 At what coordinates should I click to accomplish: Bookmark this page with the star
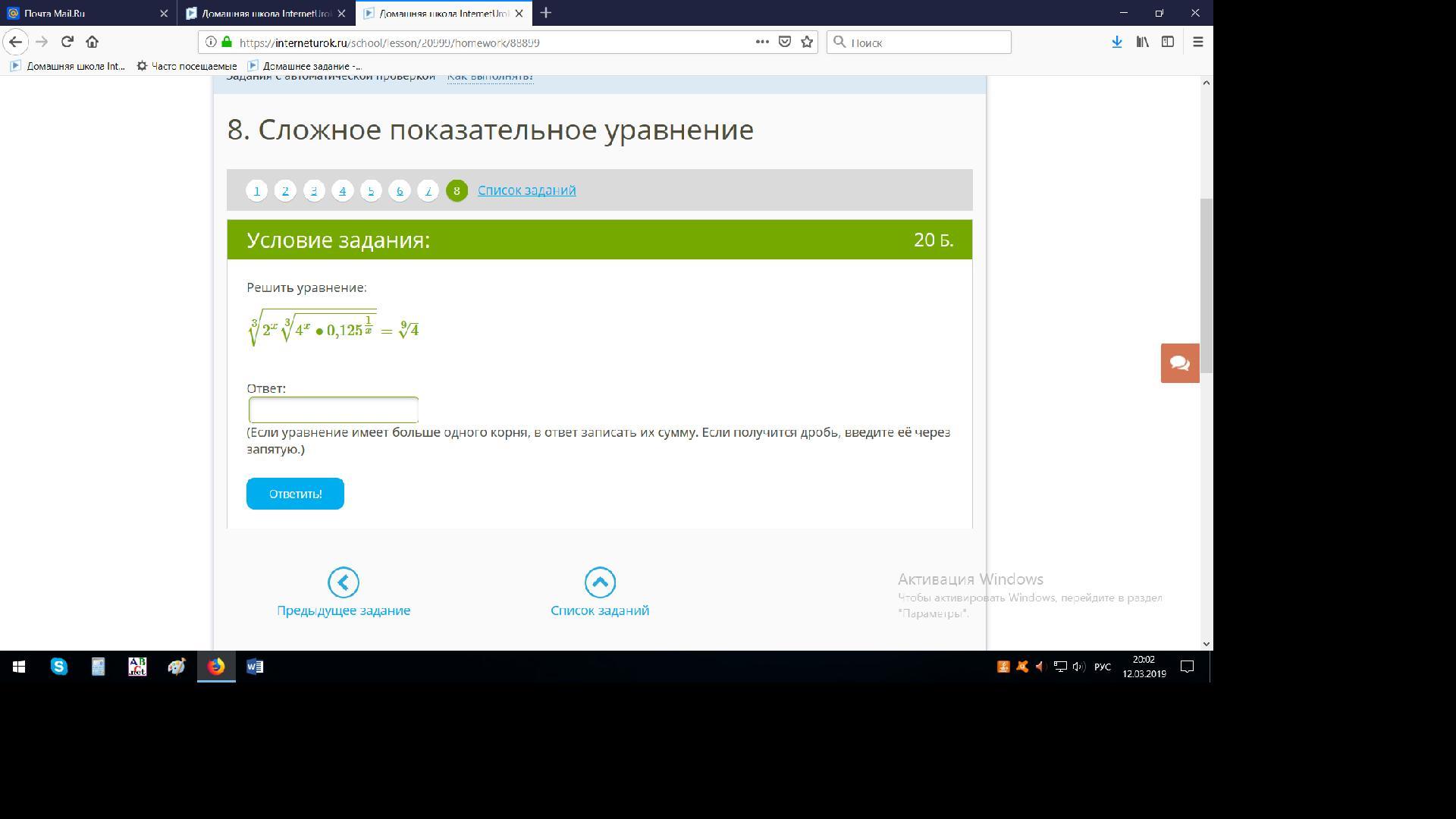(x=807, y=42)
